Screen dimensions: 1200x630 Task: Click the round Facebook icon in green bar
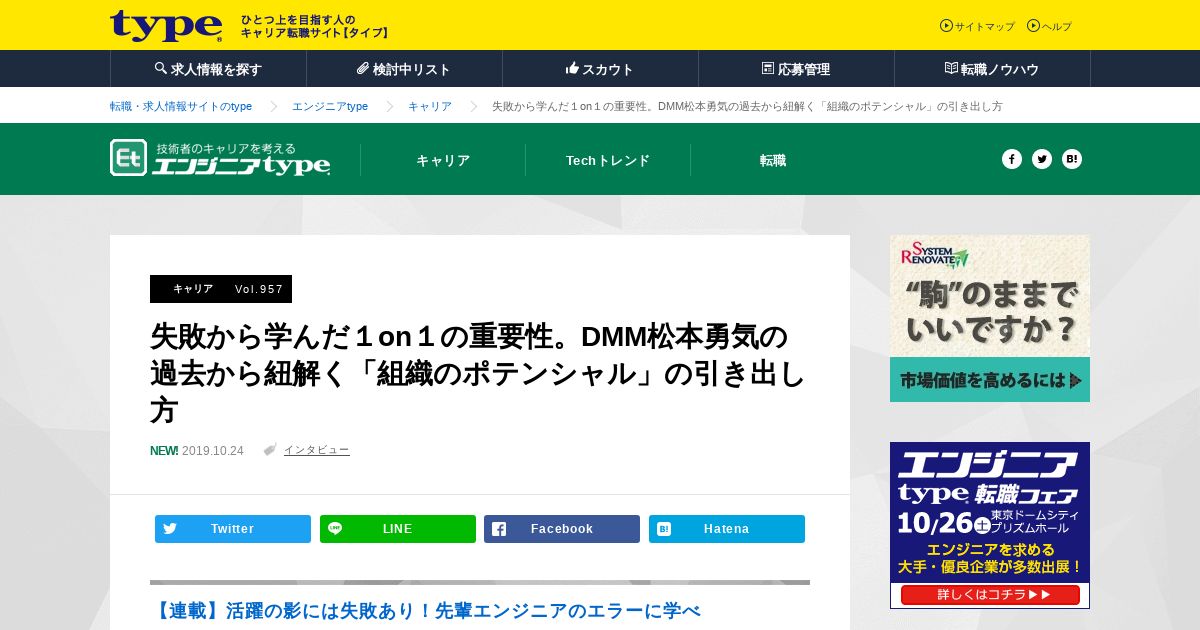[x=1012, y=159]
